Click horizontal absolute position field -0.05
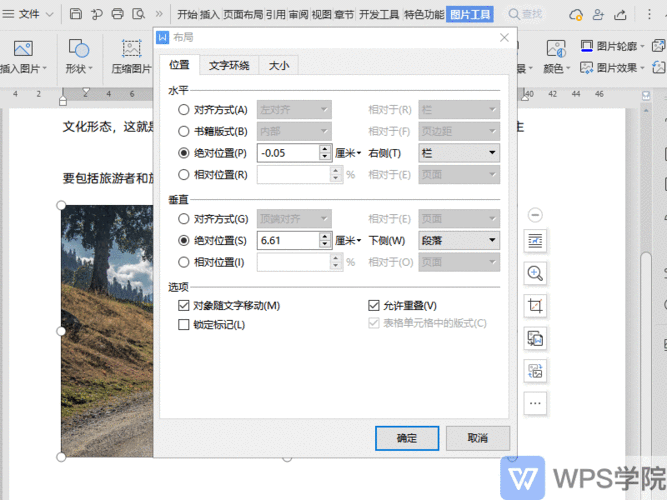 point(288,153)
